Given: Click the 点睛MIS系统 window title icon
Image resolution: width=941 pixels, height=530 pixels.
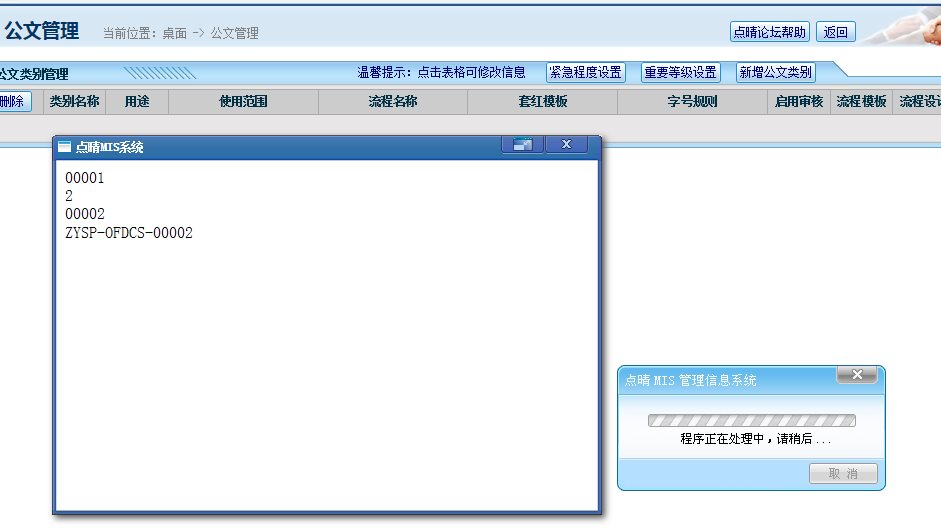Looking at the screenshot, I should click(65, 147).
